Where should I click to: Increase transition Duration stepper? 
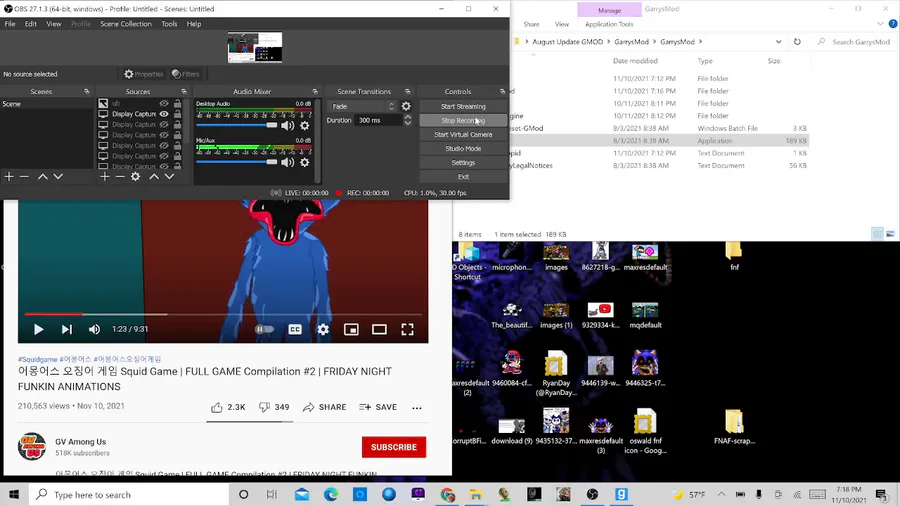point(408,117)
